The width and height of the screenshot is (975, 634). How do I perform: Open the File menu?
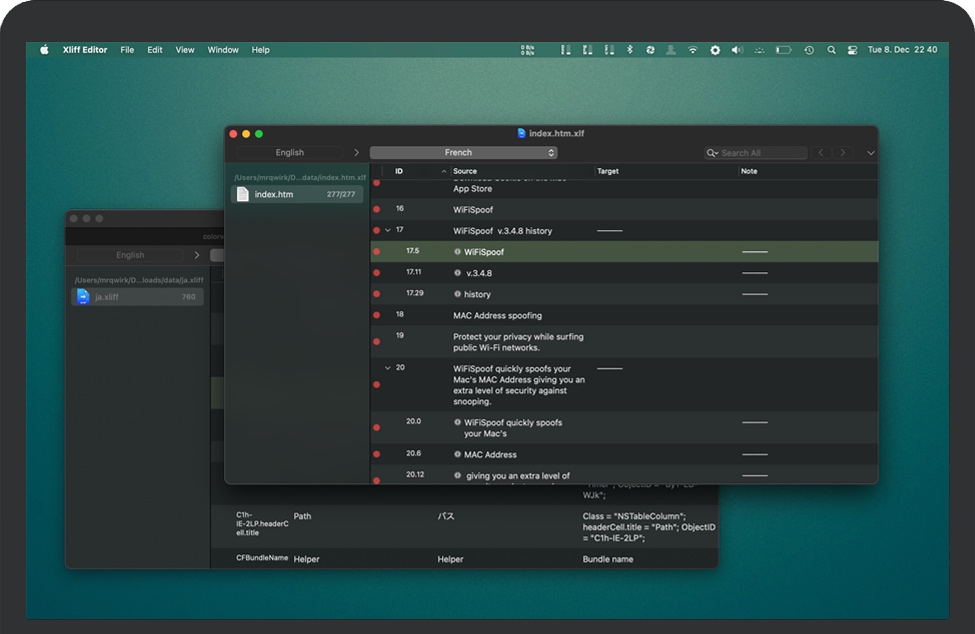127,50
